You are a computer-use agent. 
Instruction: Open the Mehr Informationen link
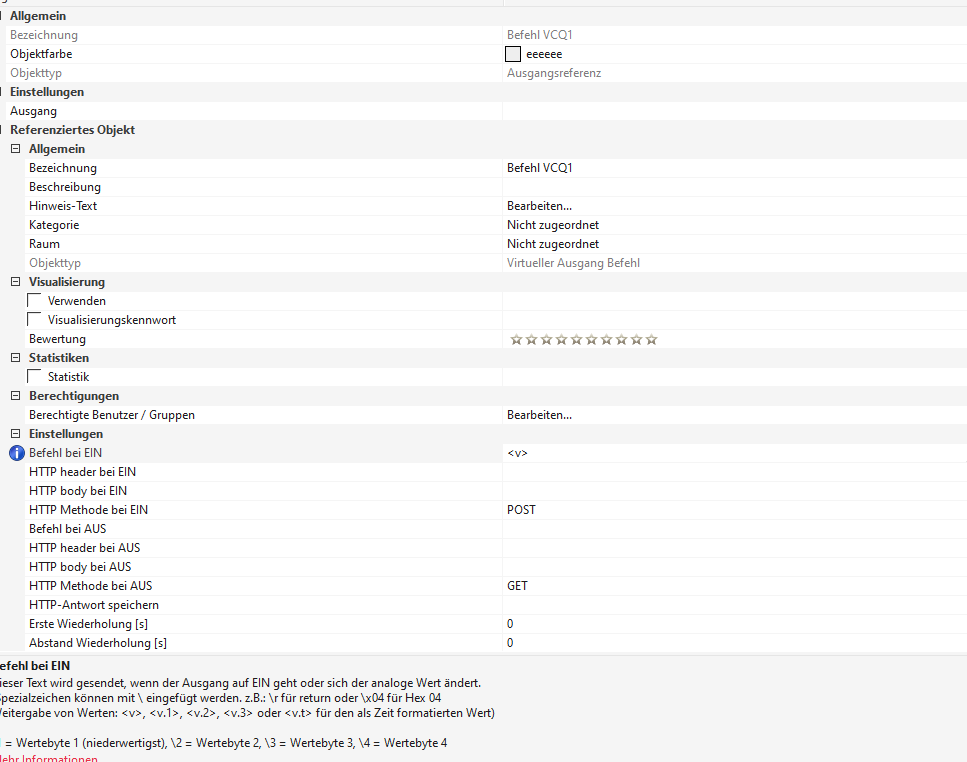[x=48, y=758]
